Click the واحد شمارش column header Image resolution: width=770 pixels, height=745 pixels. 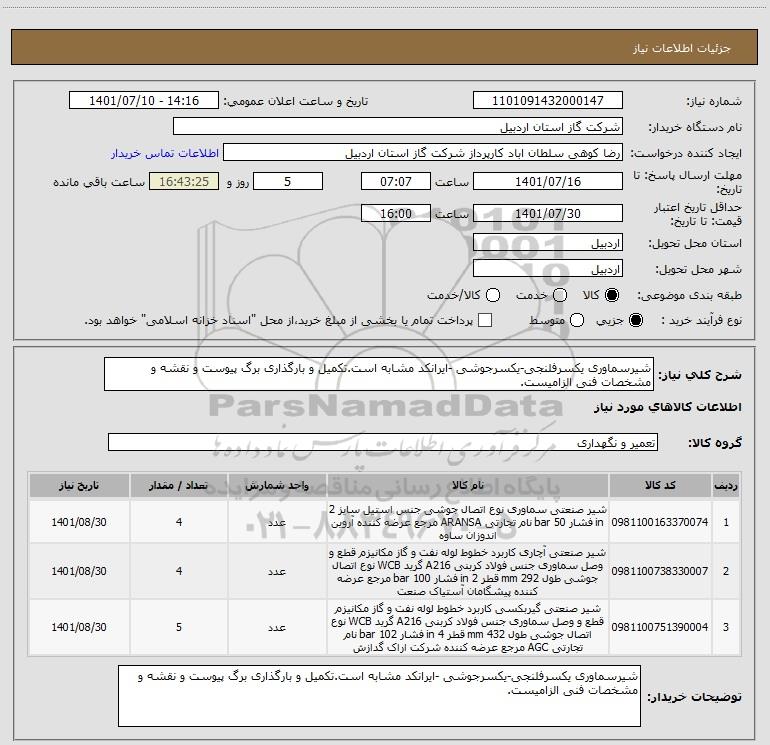point(277,486)
